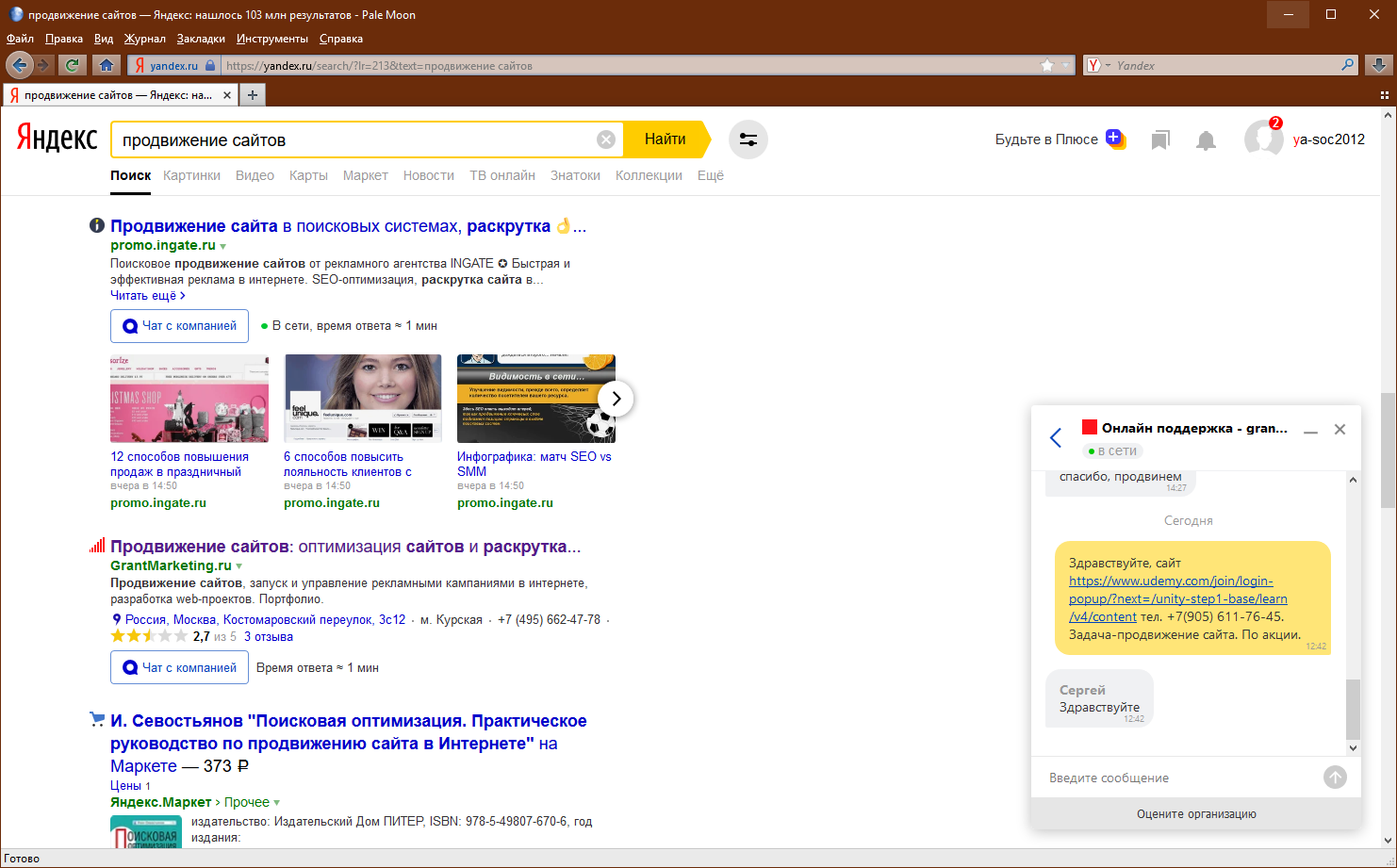The height and width of the screenshot is (868, 1397).
Task: Click the user avatar with the 2 badge
Action: pyautogui.click(x=1263, y=139)
